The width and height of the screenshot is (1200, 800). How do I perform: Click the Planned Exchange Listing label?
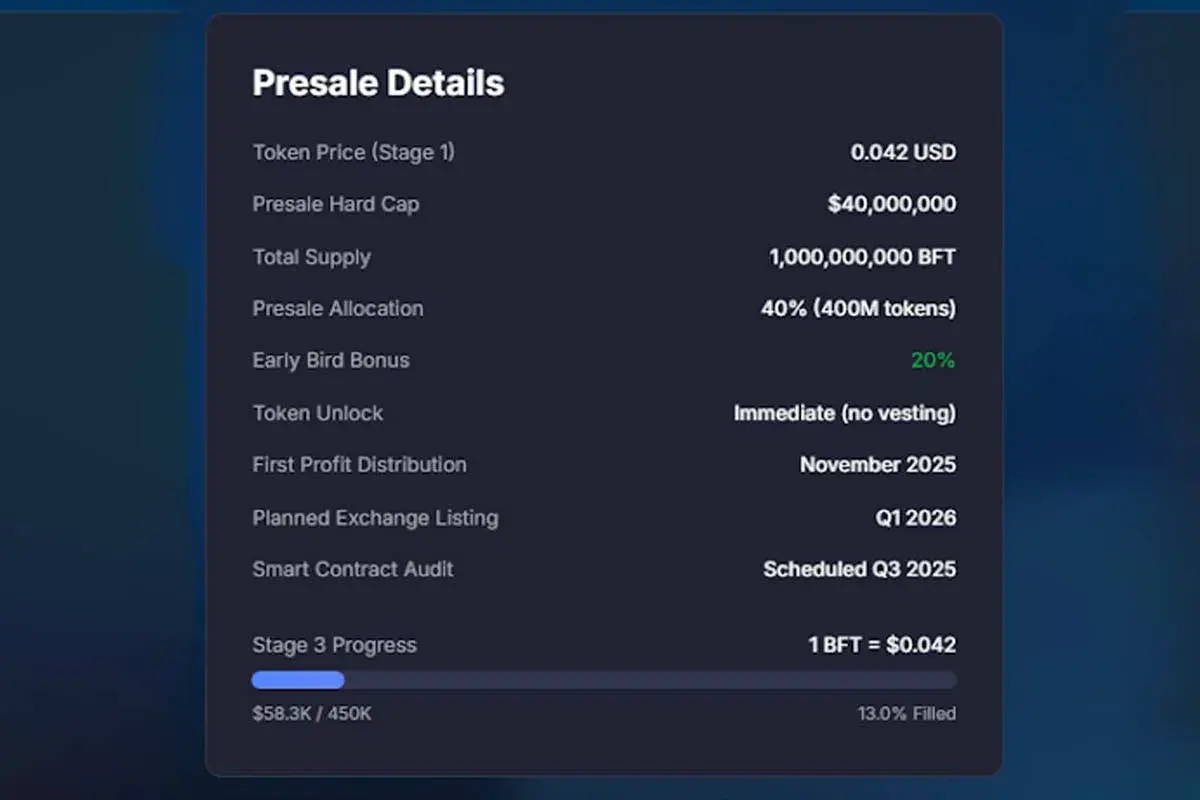coord(375,518)
